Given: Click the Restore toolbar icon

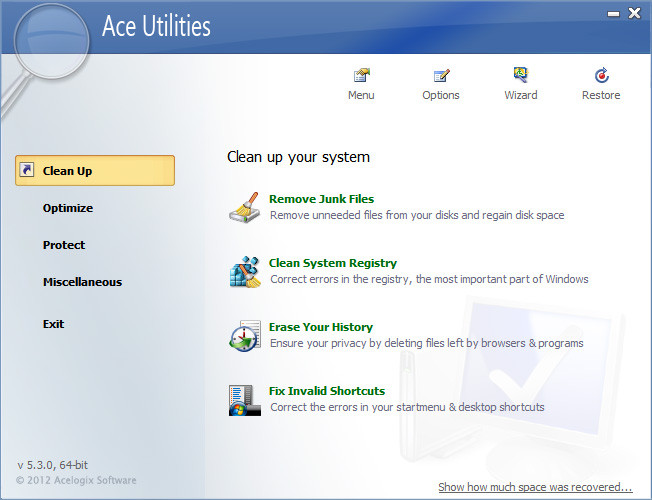Looking at the screenshot, I should point(601,75).
